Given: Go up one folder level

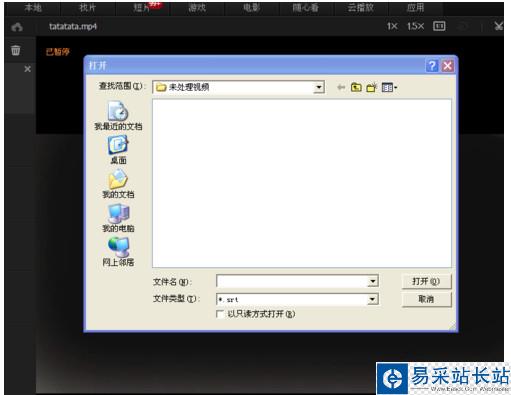Looking at the screenshot, I should pyautogui.click(x=356, y=87).
